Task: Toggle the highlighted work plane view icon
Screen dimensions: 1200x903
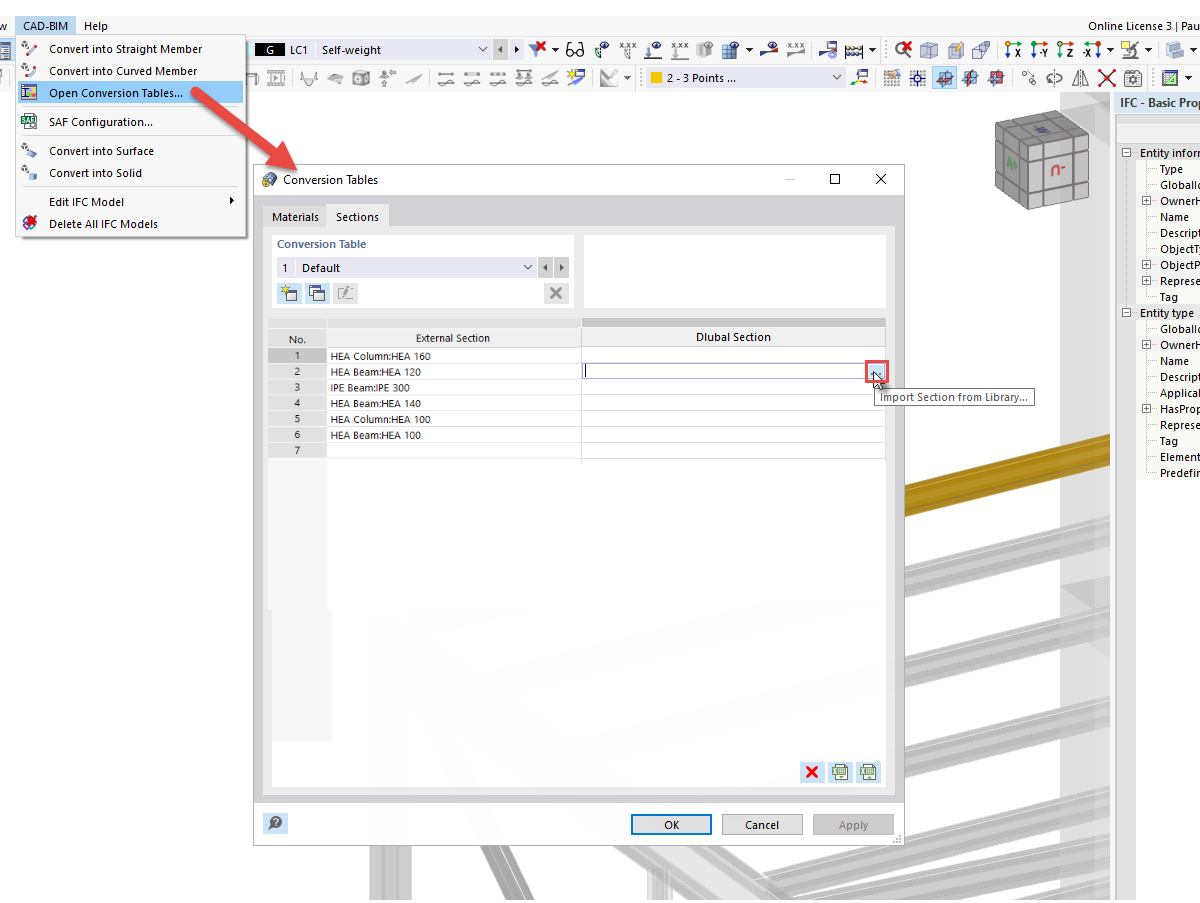Action: click(944, 77)
